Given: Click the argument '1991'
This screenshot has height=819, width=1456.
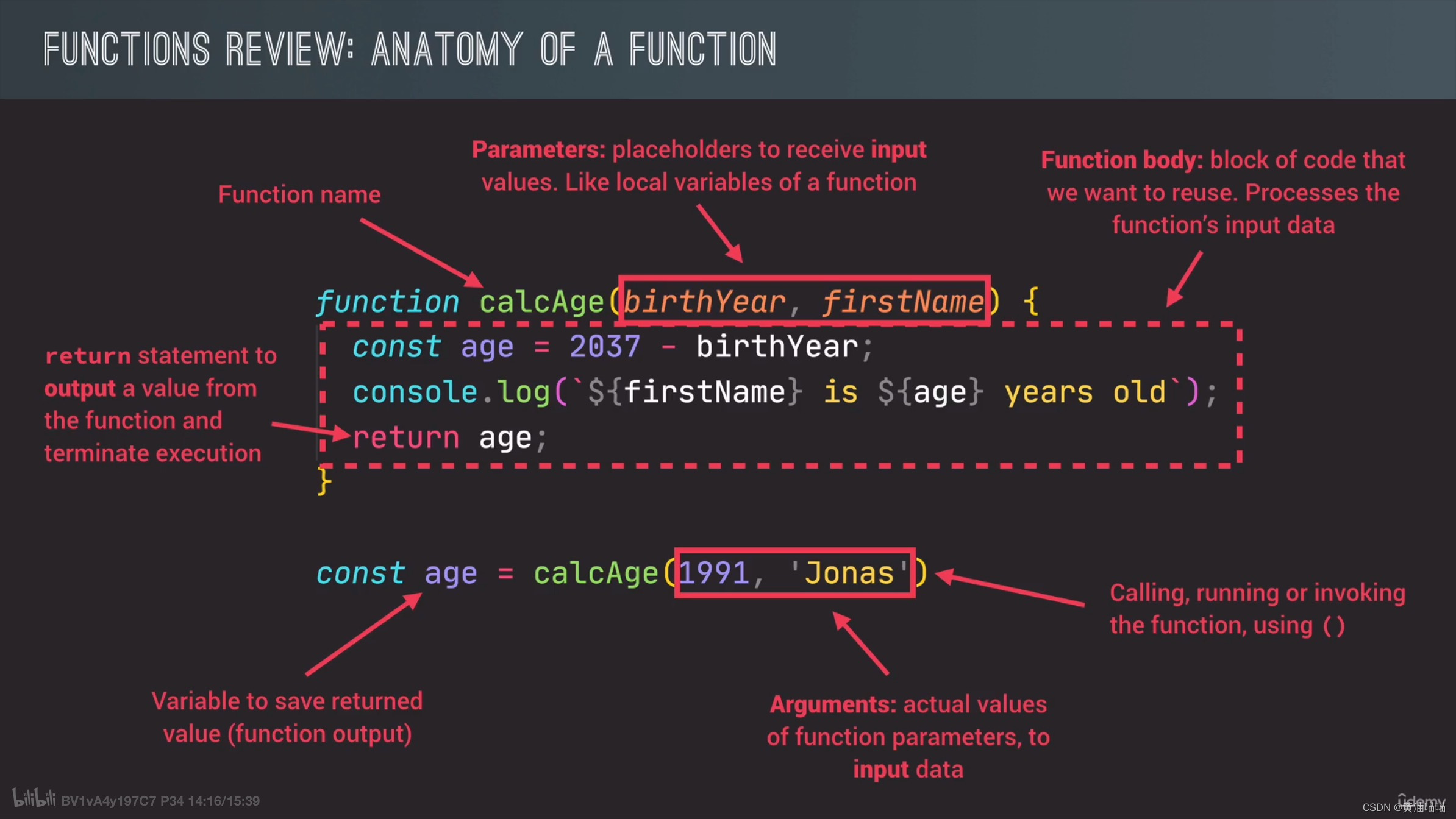Looking at the screenshot, I should (714, 573).
